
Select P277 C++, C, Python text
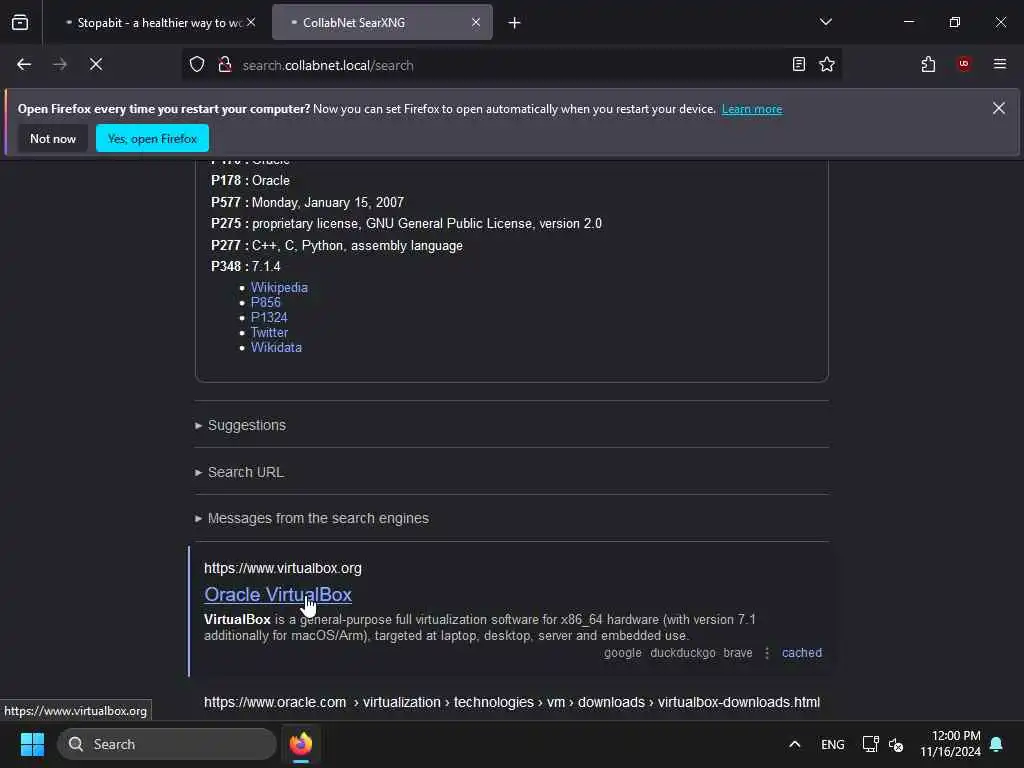tap(337, 246)
